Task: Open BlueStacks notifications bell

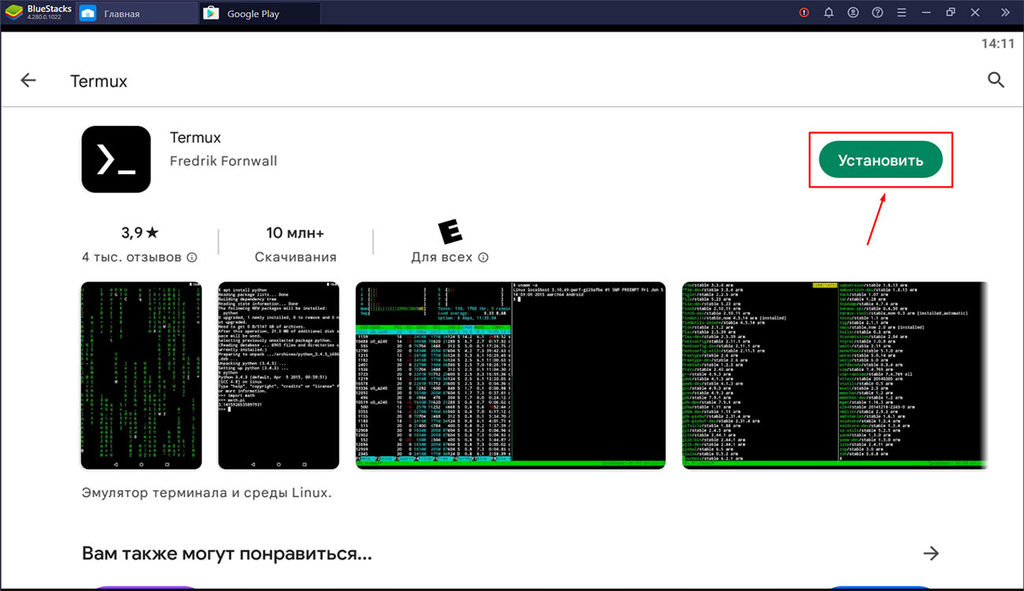Action: [828, 12]
